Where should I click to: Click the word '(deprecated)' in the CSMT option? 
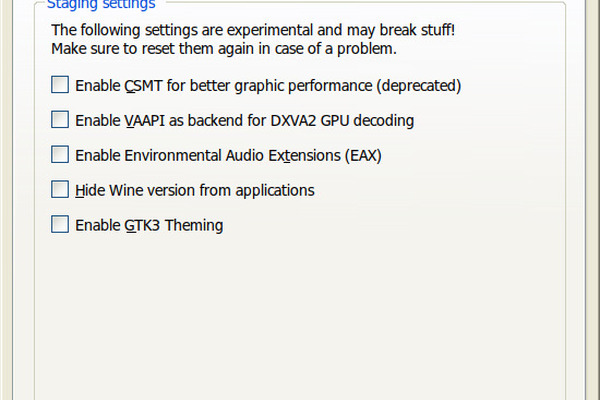pyautogui.click(x=423, y=86)
